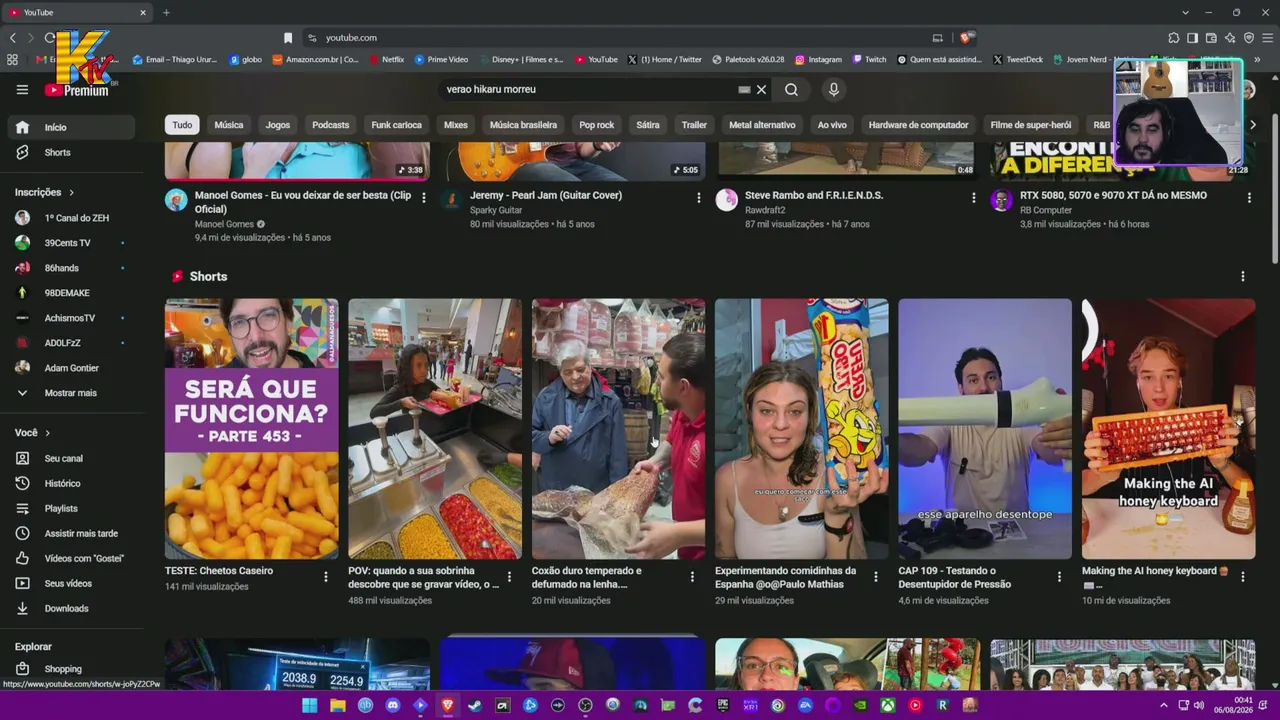The width and height of the screenshot is (1280, 720).
Task: Open options for CAP 109 short
Action: 1059,576
